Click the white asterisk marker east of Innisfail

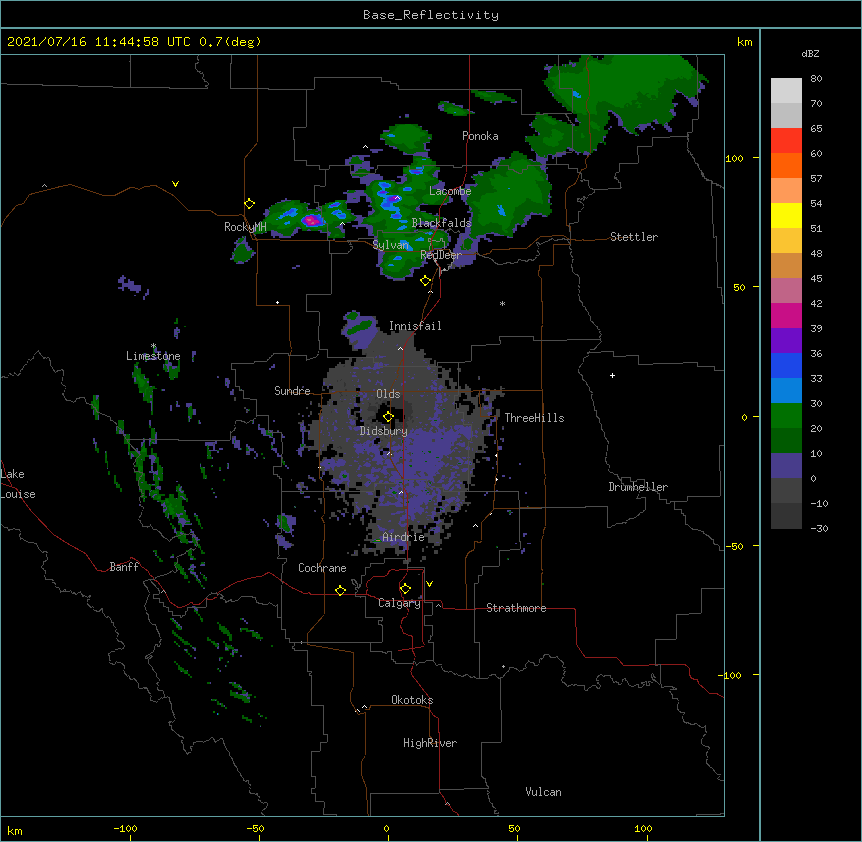click(502, 303)
